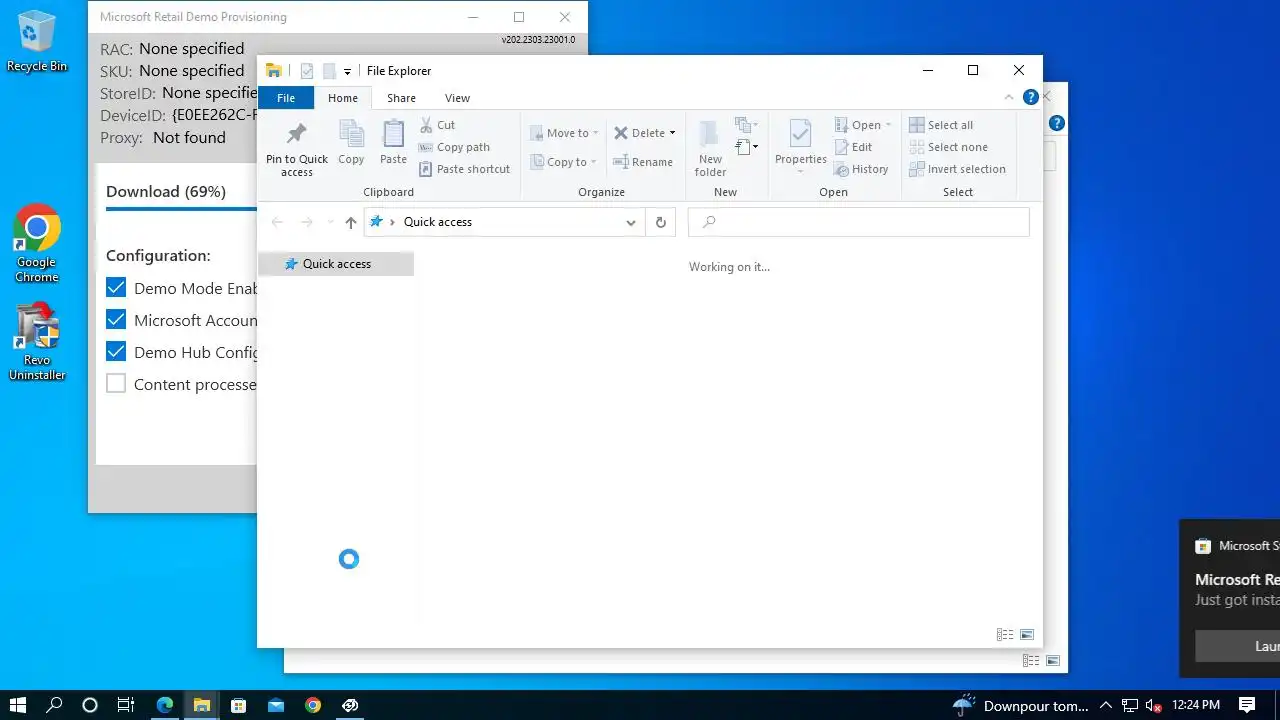Click the Properties icon in the title bar toolbar
The height and width of the screenshot is (720, 1280).
(x=307, y=71)
